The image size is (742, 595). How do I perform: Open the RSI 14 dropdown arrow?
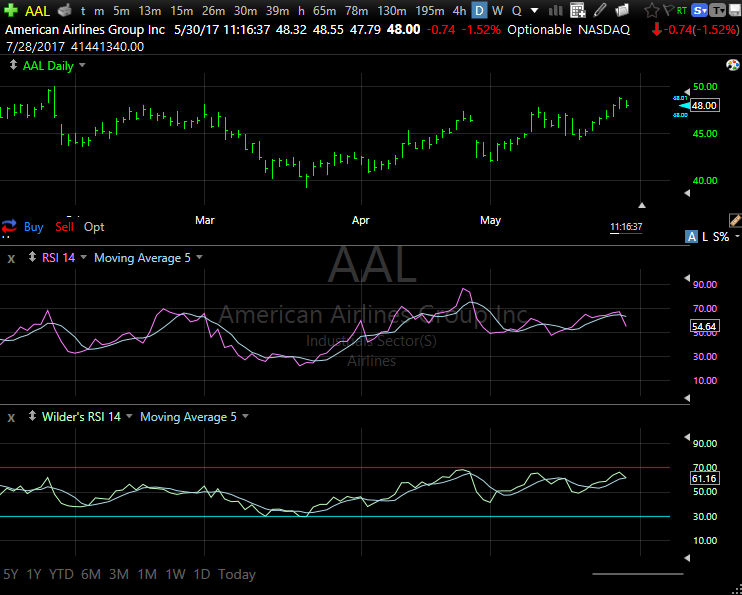click(84, 257)
